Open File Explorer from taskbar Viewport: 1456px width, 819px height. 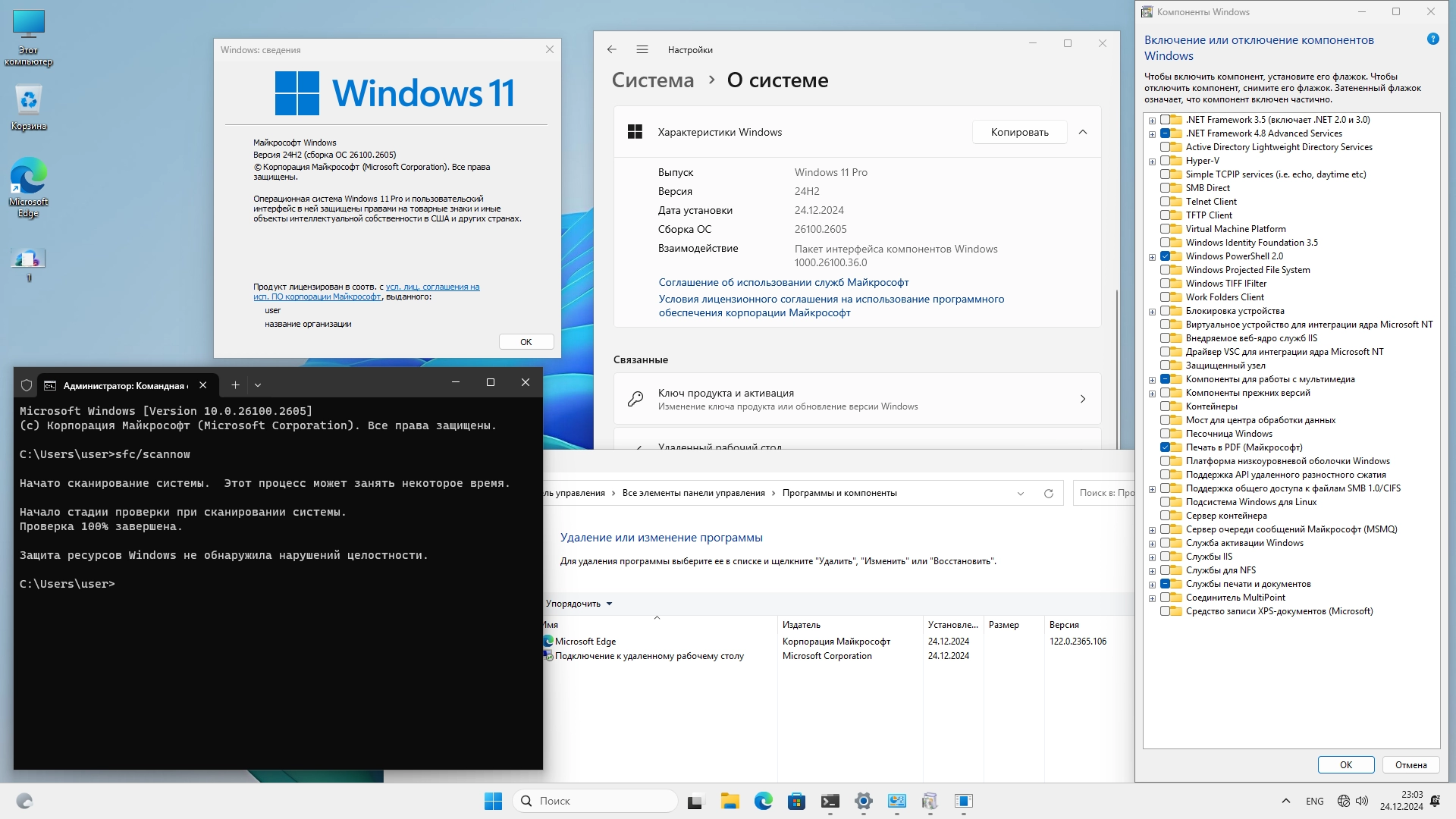tap(730, 801)
